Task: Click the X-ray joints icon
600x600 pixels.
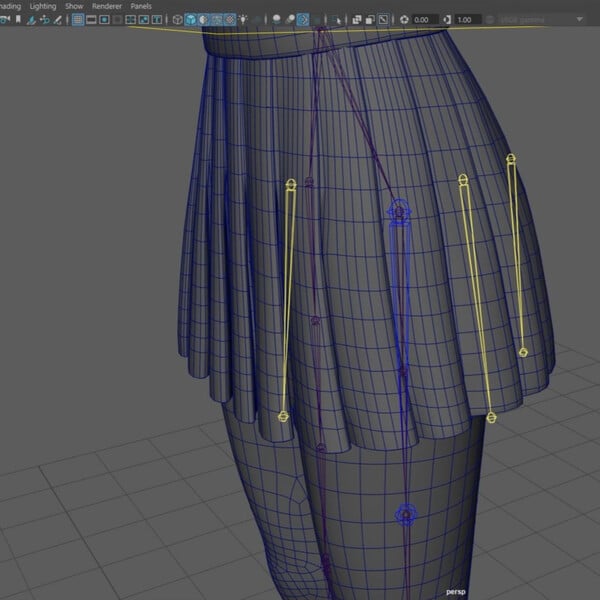Action: 383,20
